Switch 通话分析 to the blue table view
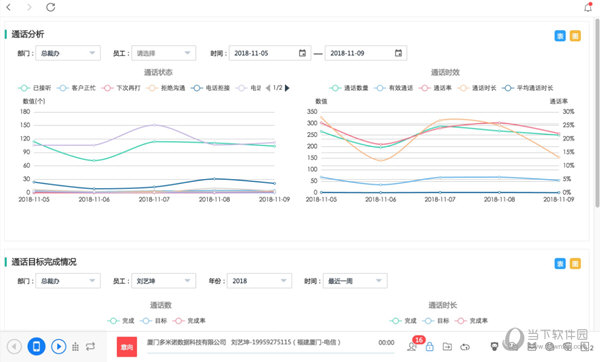Image resolution: width=600 pixels, height=362 pixels. tap(560, 36)
